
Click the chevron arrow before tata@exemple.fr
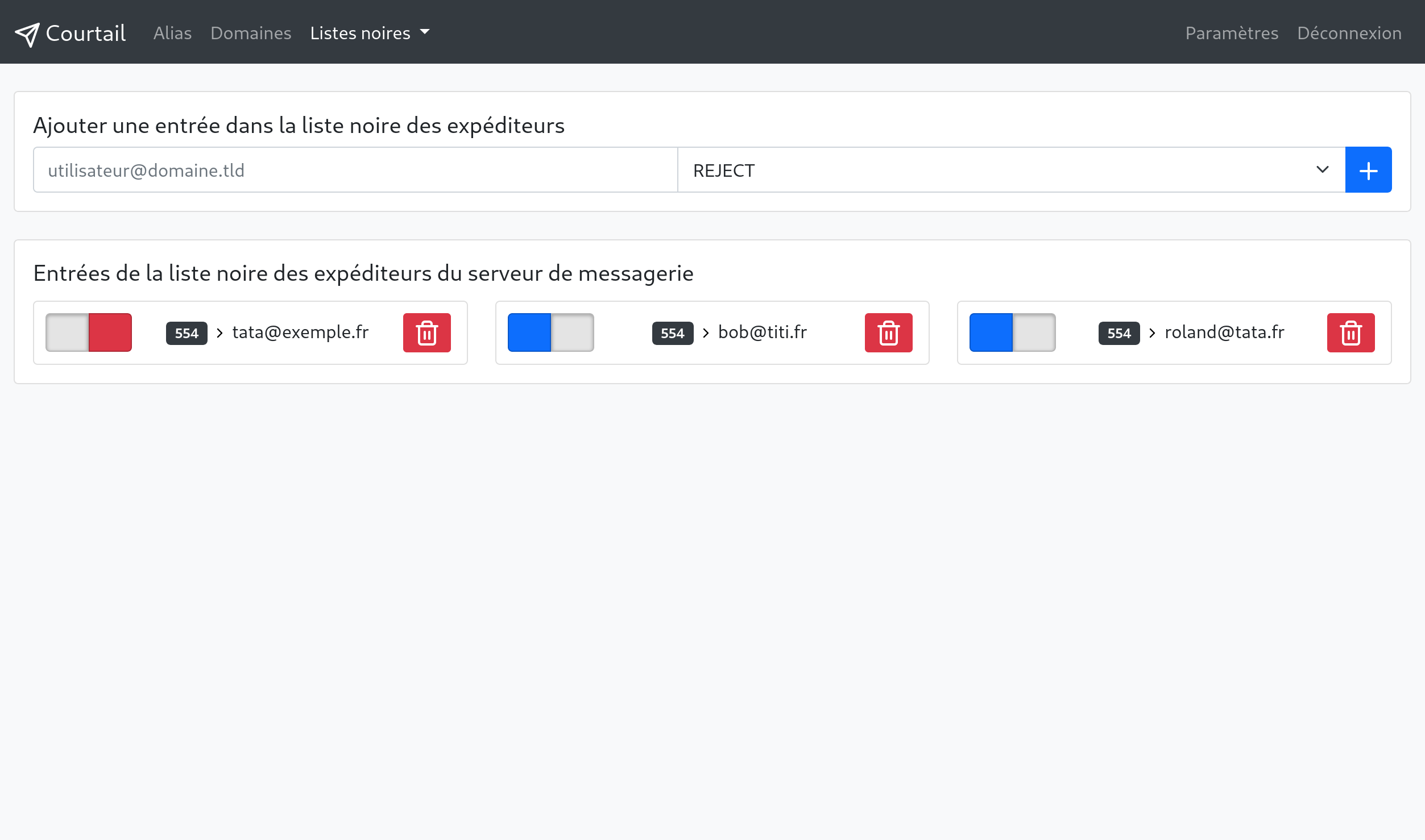(219, 333)
